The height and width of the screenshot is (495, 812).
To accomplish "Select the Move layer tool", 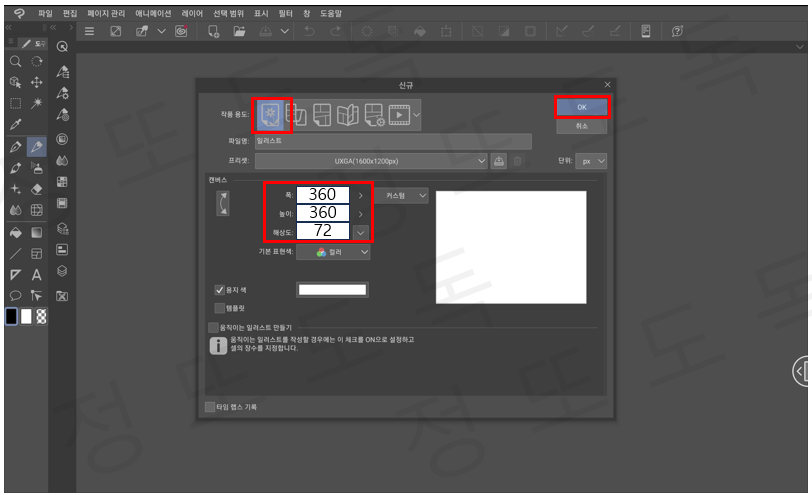I will pos(37,82).
